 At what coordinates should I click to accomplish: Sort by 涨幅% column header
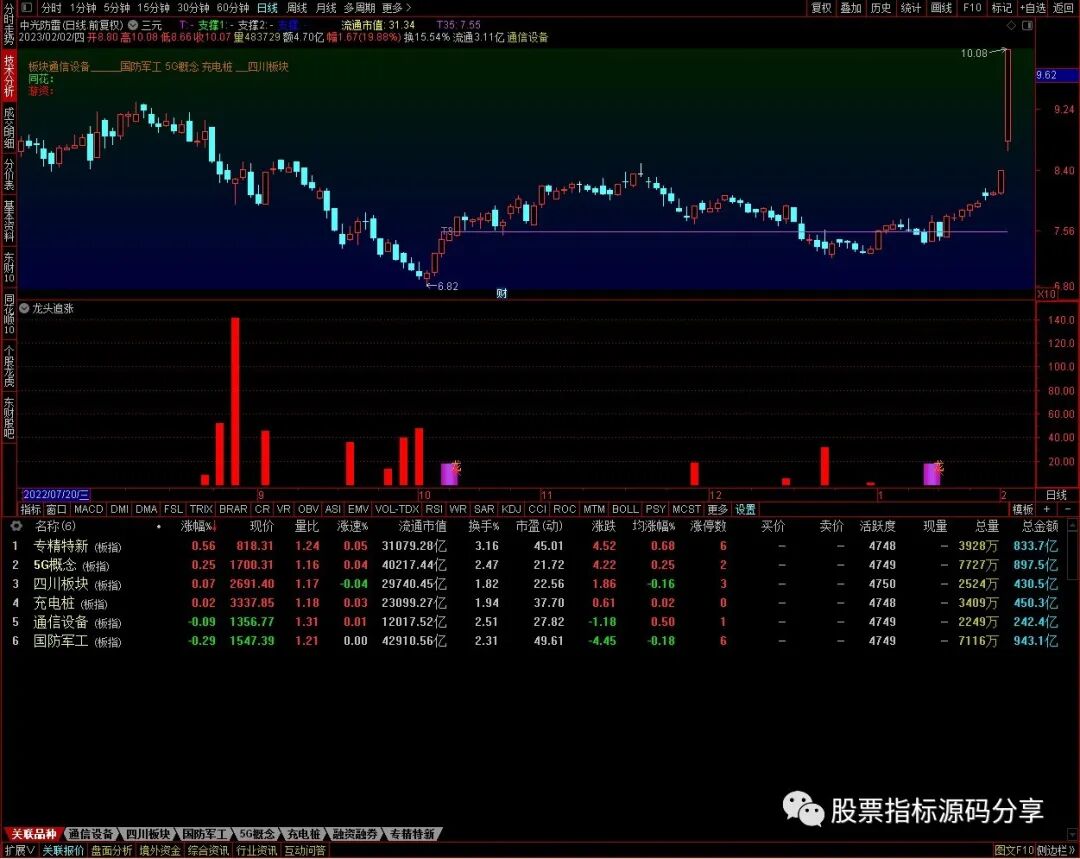click(x=198, y=526)
